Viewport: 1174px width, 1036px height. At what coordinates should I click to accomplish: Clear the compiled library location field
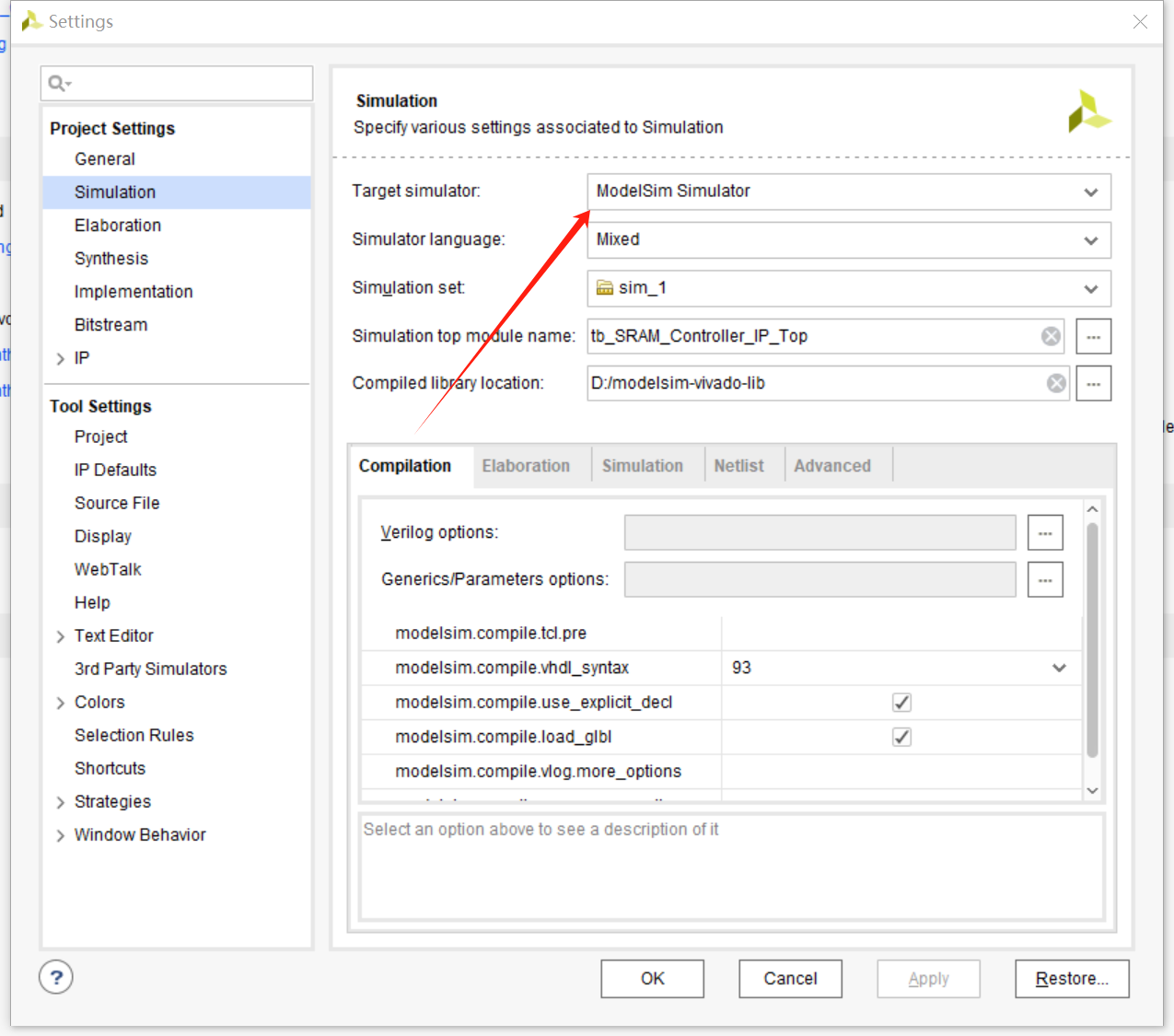(1056, 383)
